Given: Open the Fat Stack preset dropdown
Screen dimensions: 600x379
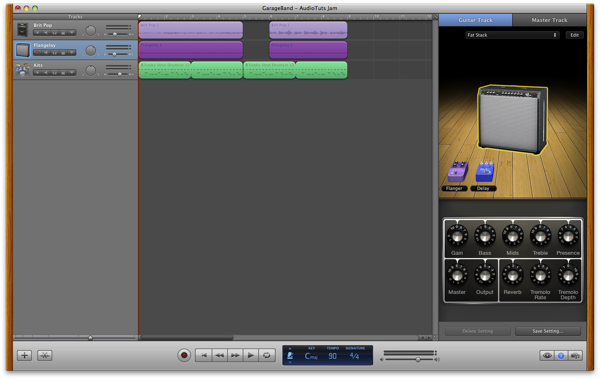Looking at the screenshot, I should pos(512,35).
